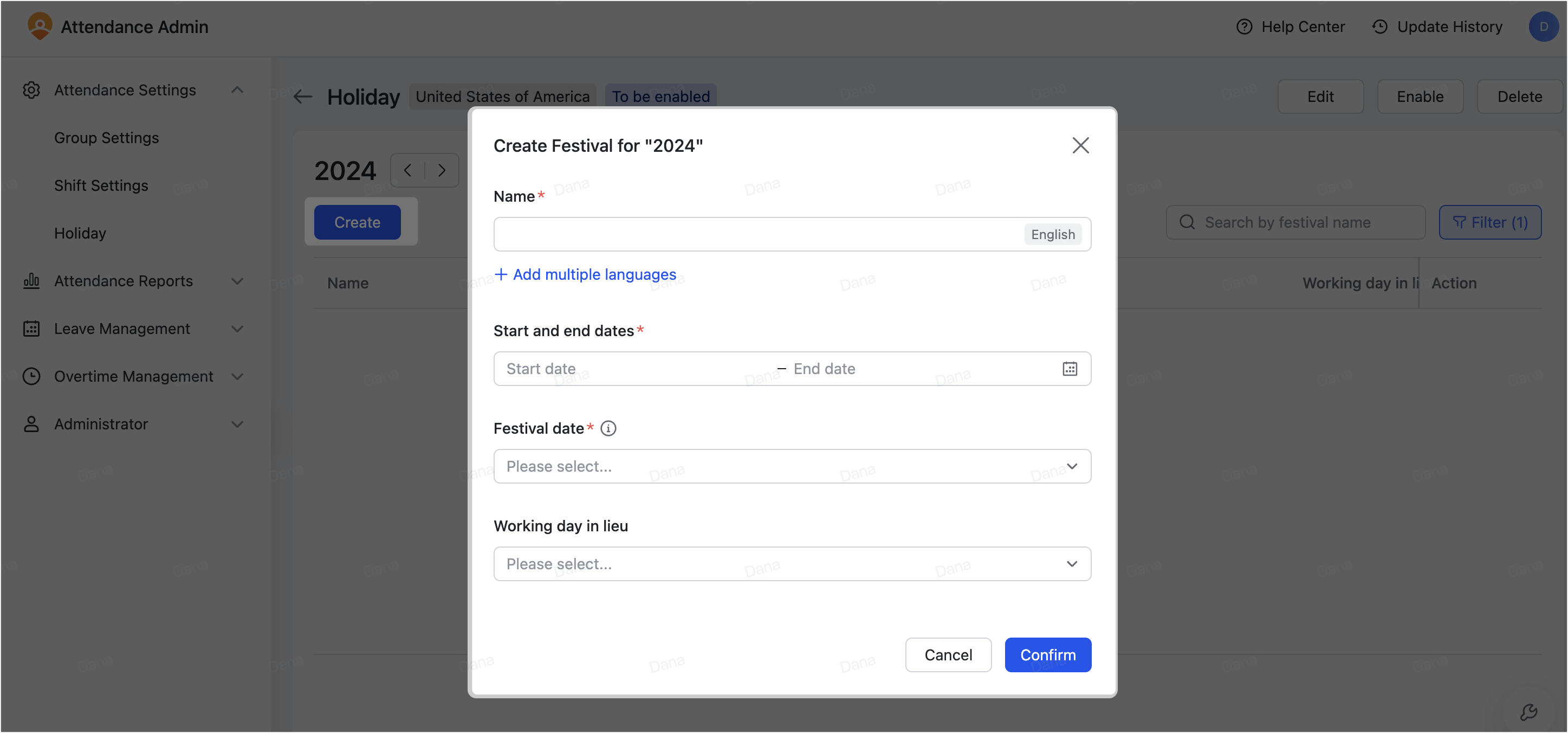Click the English language tag
The image size is (1568, 733).
(1052, 235)
